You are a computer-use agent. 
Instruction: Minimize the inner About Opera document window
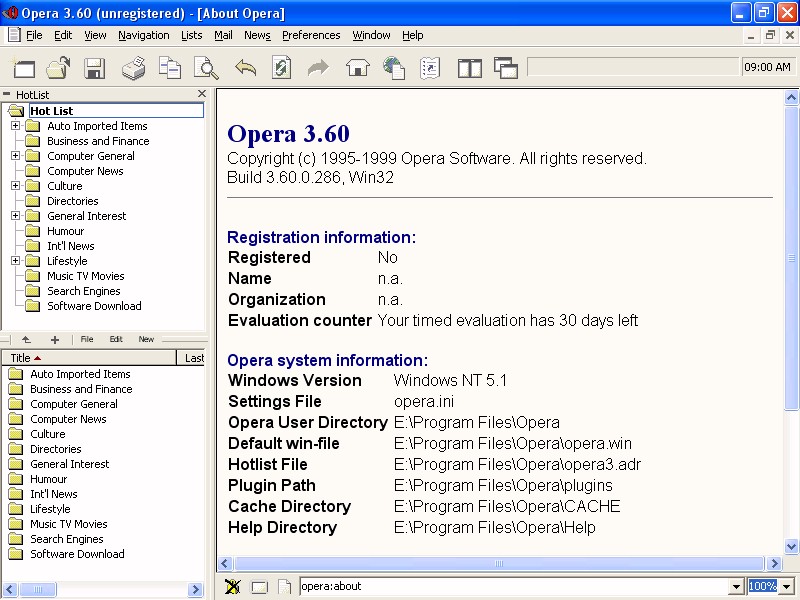click(751, 35)
